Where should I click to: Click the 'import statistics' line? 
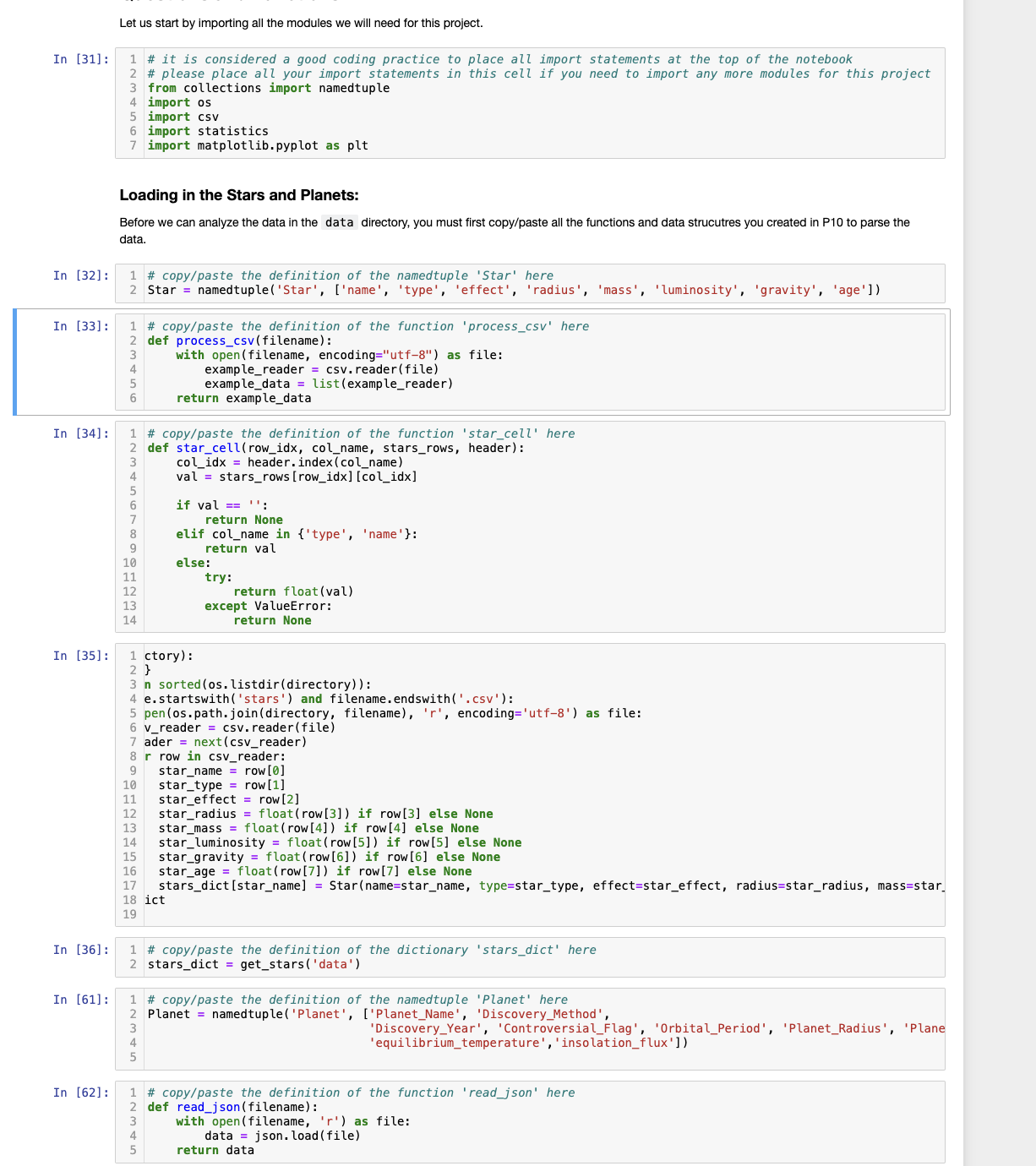tap(208, 131)
